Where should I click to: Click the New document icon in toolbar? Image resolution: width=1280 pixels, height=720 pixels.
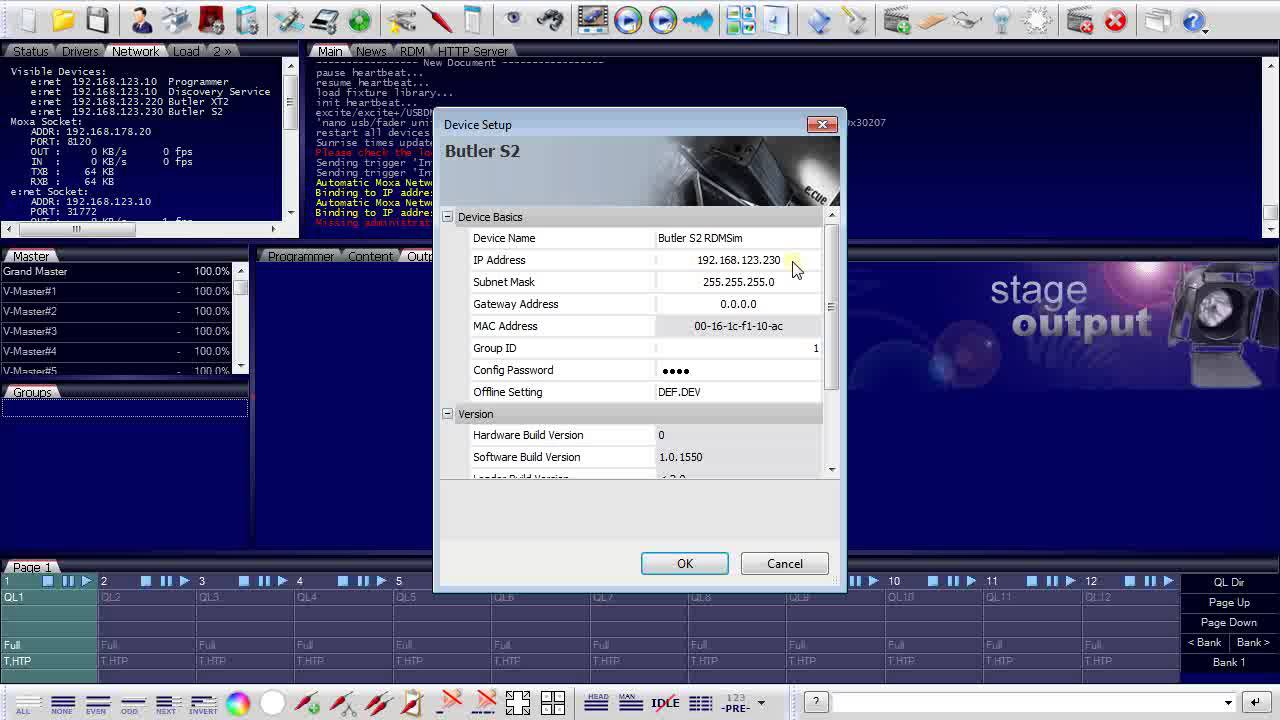(x=27, y=19)
